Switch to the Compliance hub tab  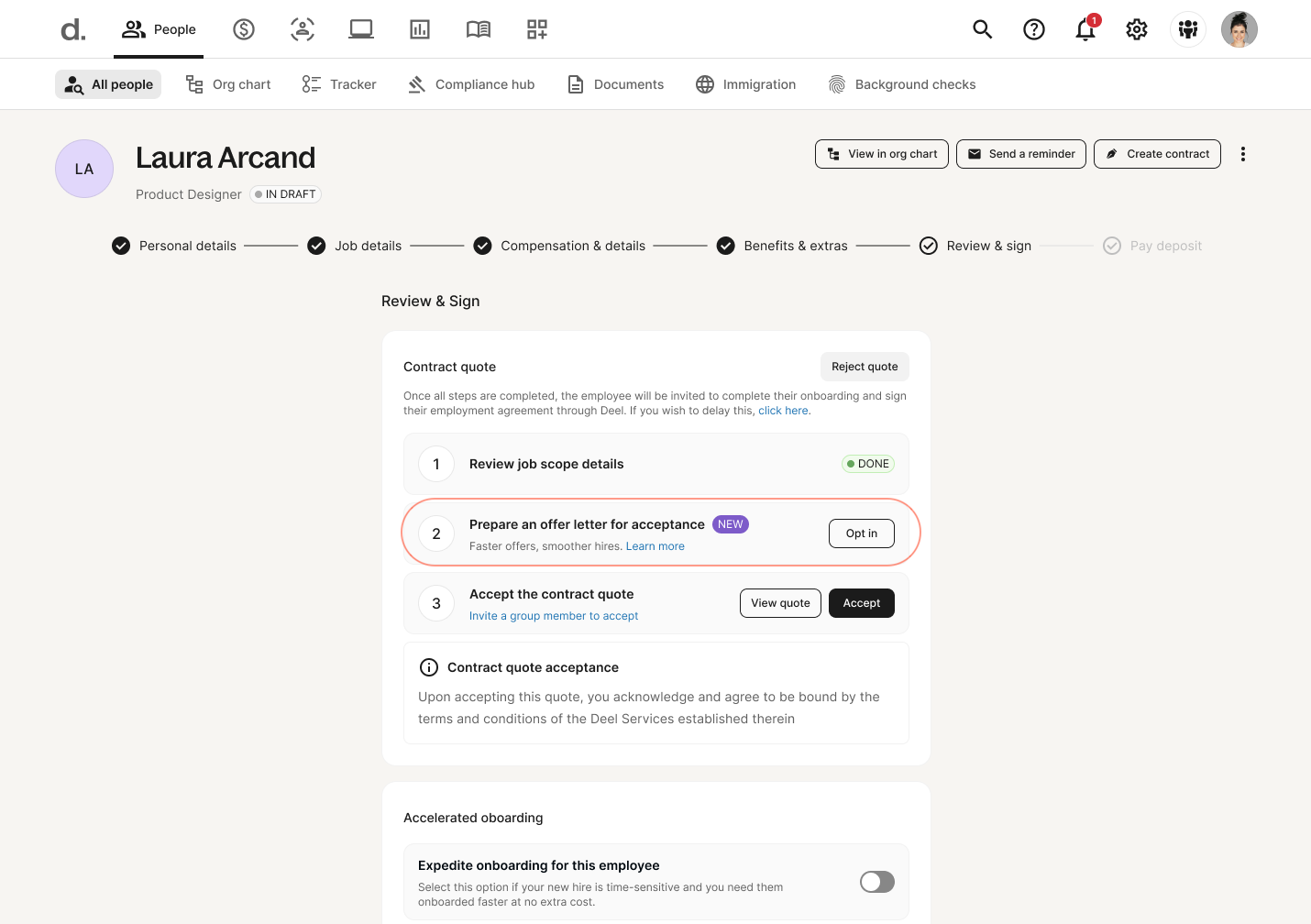471,83
